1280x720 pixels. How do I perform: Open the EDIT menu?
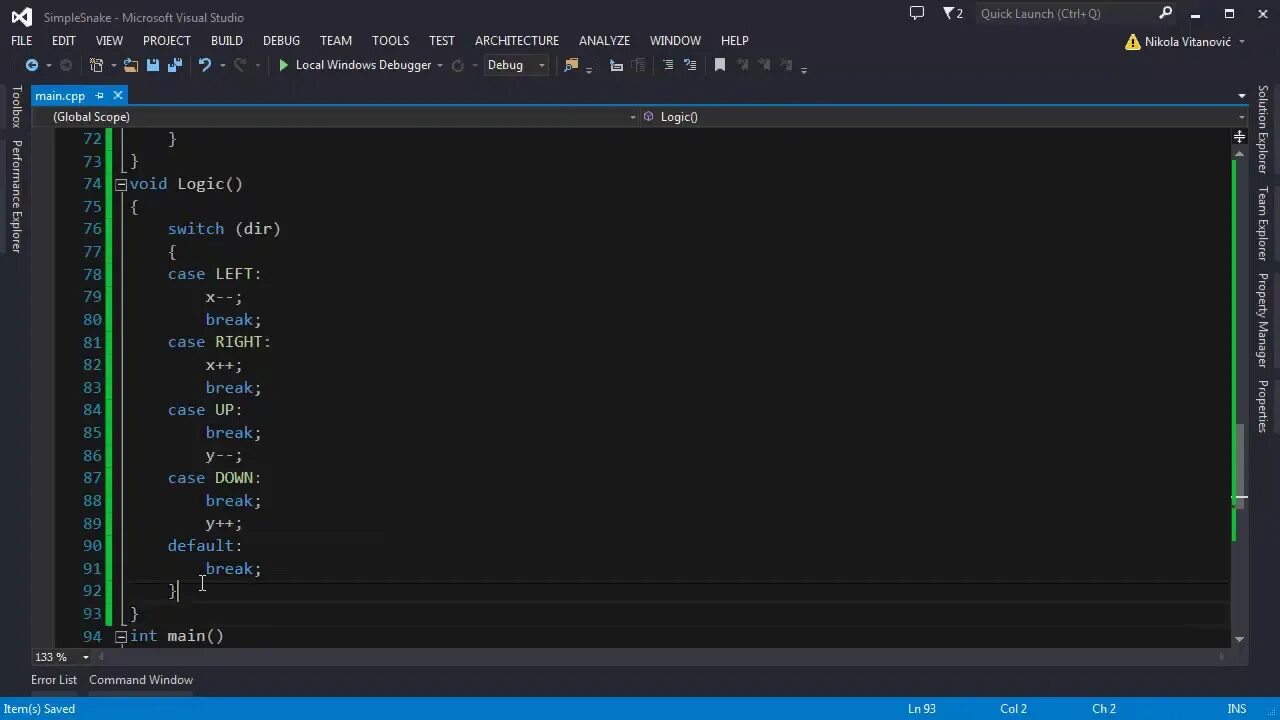64,41
